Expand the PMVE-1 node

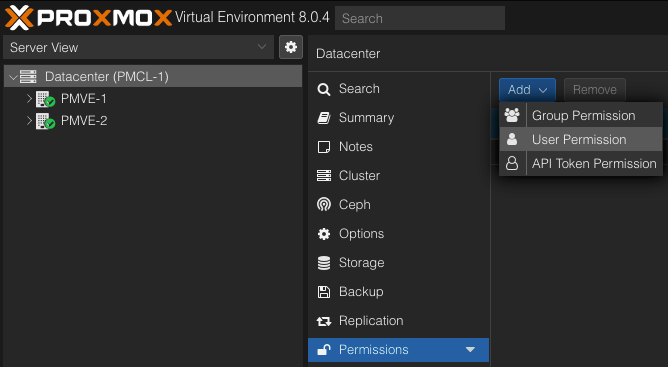(x=29, y=99)
